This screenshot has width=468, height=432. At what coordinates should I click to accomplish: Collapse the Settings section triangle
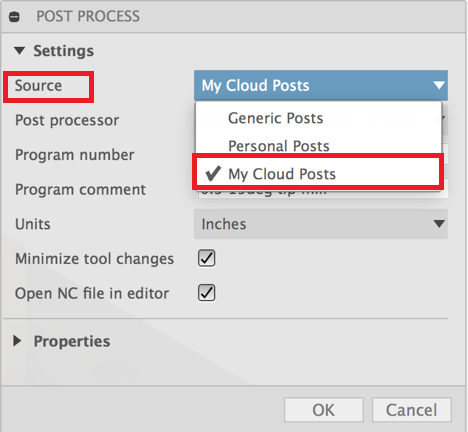(x=19, y=51)
